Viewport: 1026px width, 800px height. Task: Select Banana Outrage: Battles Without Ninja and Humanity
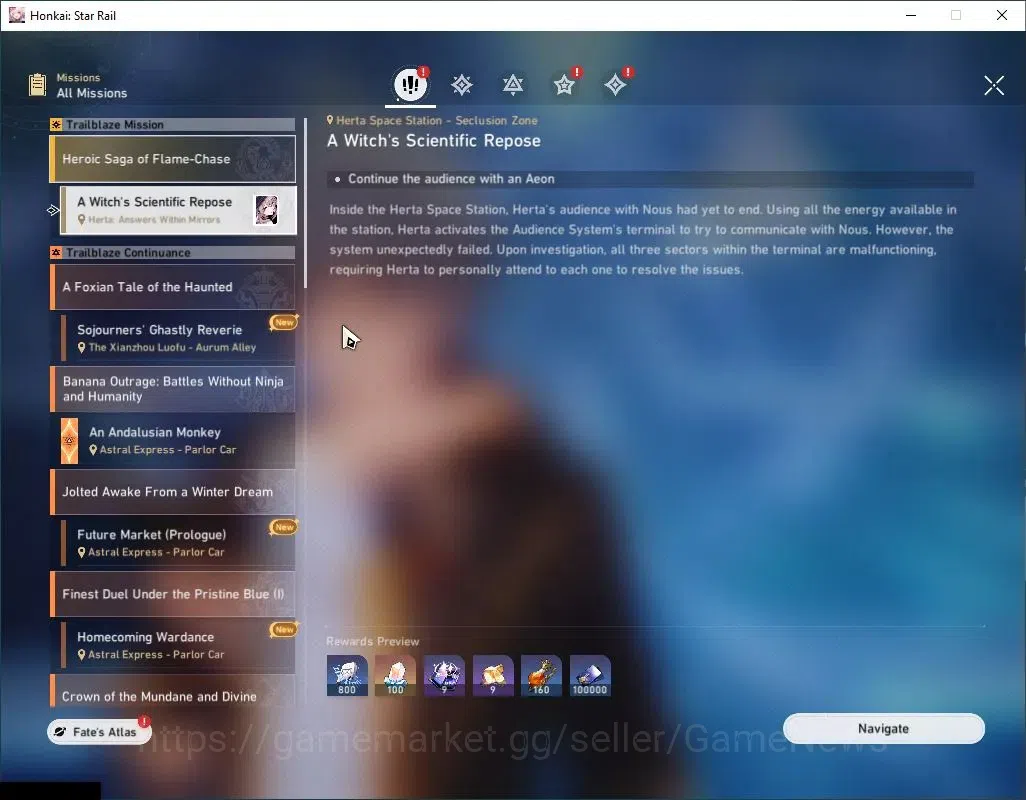tap(173, 389)
